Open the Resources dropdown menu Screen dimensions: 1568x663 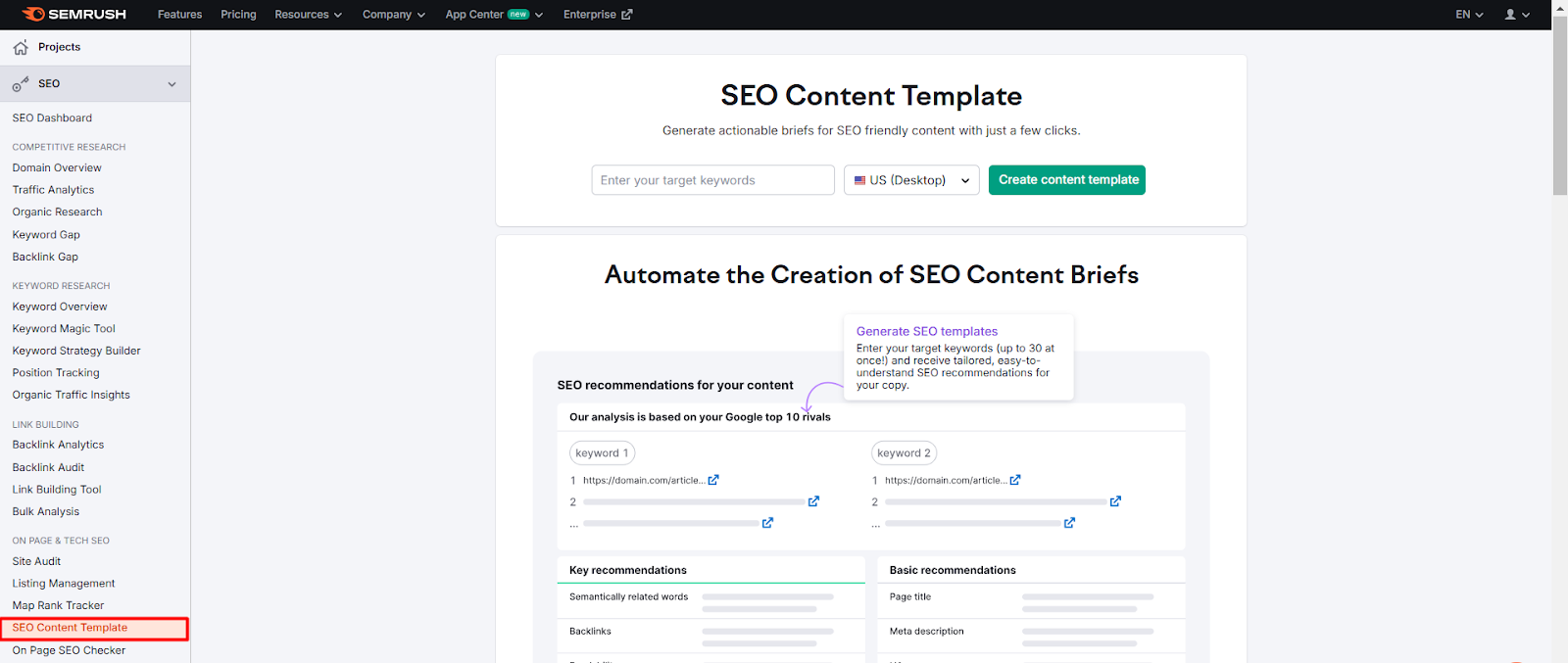point(308,15)
